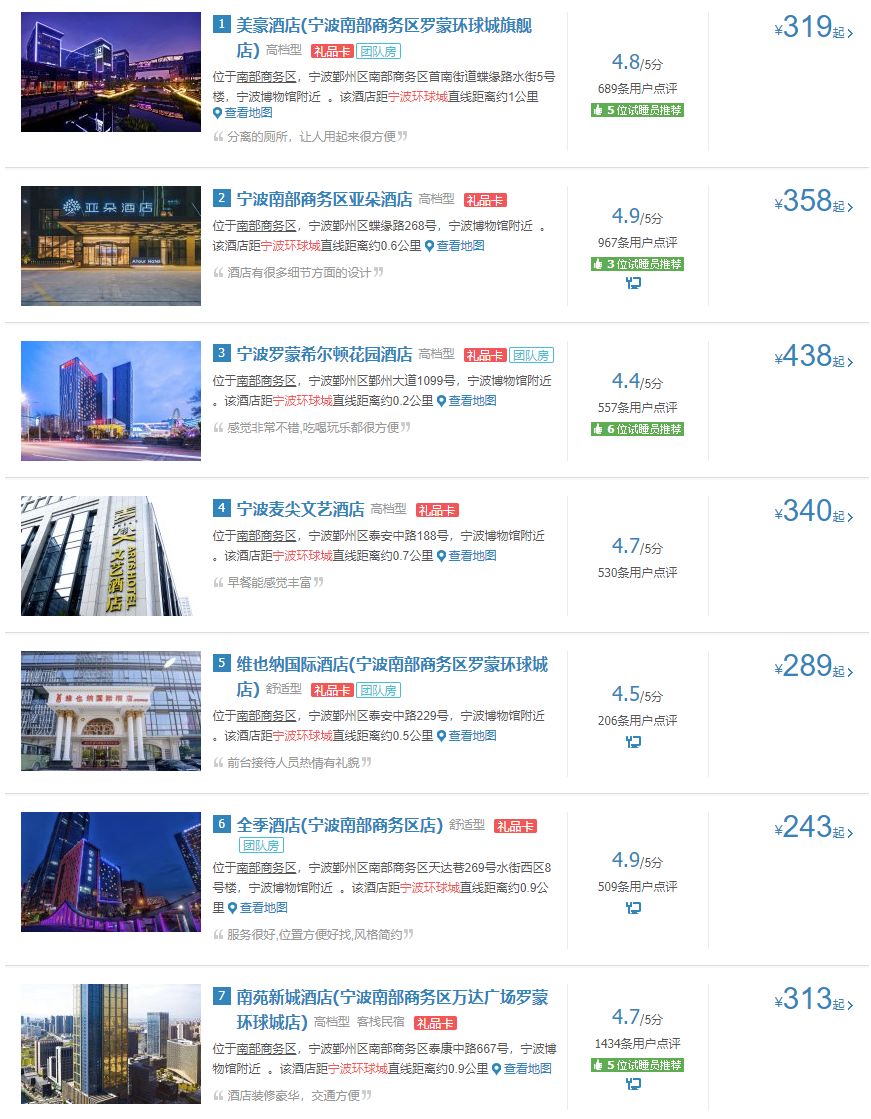Click rank number 6 badge
The height and width of the screenshot is (1119, 871).
[x=221, y=824]
